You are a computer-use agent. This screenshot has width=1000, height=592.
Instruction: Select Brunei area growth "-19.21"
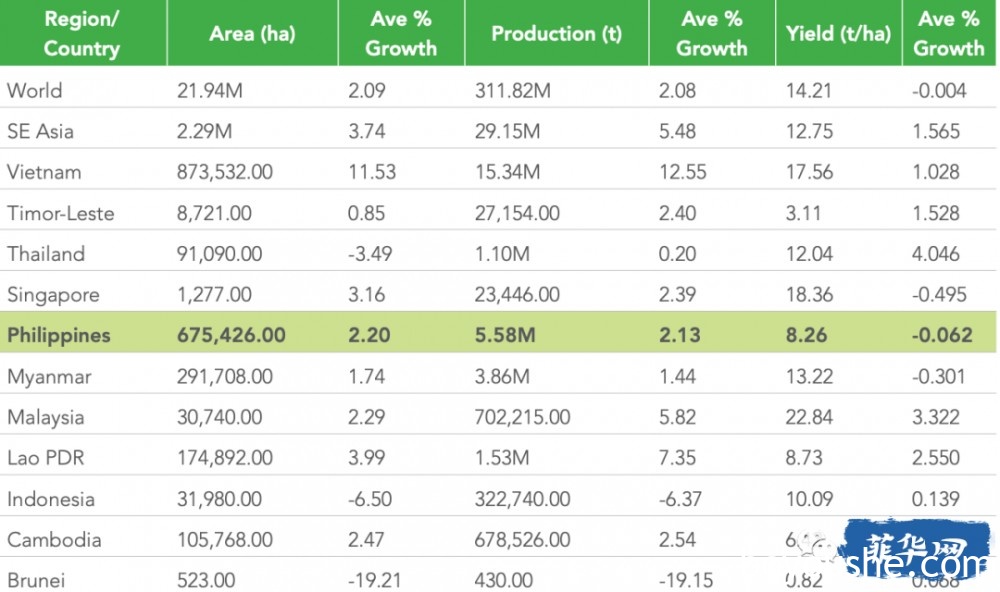[374, 581]
